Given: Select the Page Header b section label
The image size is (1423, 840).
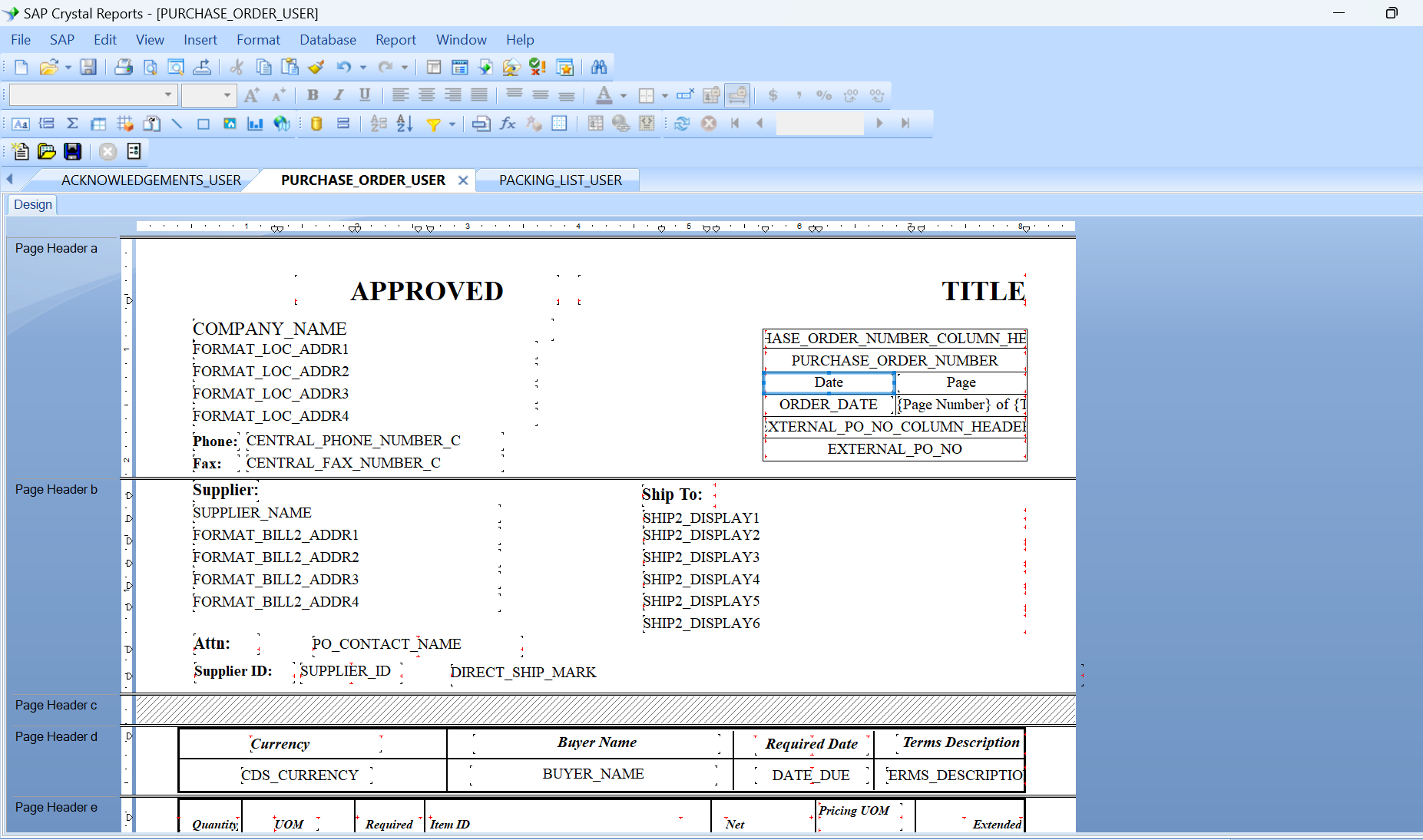Looking at the screenshot, I should (x=56, y=490).
